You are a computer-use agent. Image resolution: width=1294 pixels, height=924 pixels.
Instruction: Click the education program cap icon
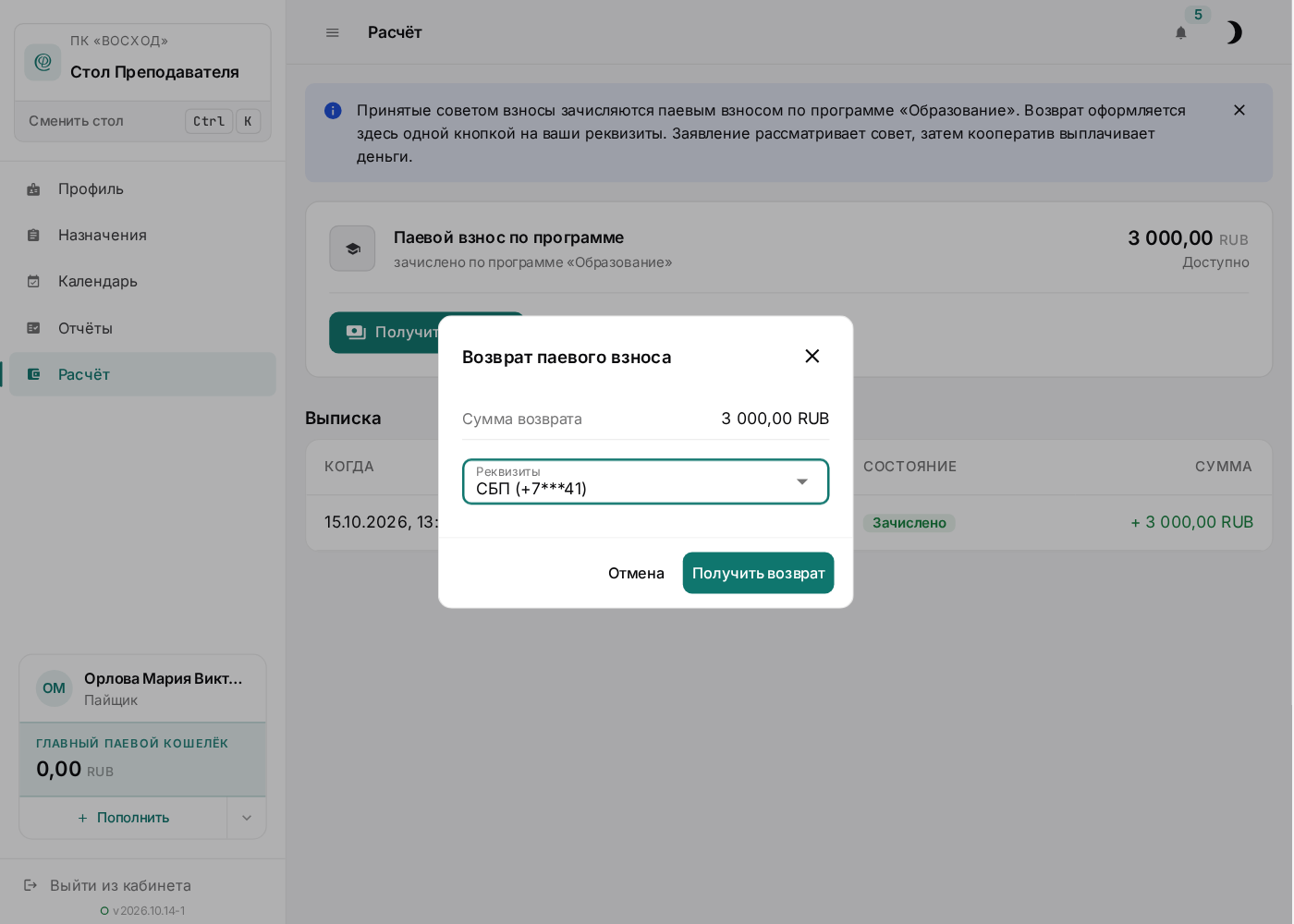click(x=352, y=249)
